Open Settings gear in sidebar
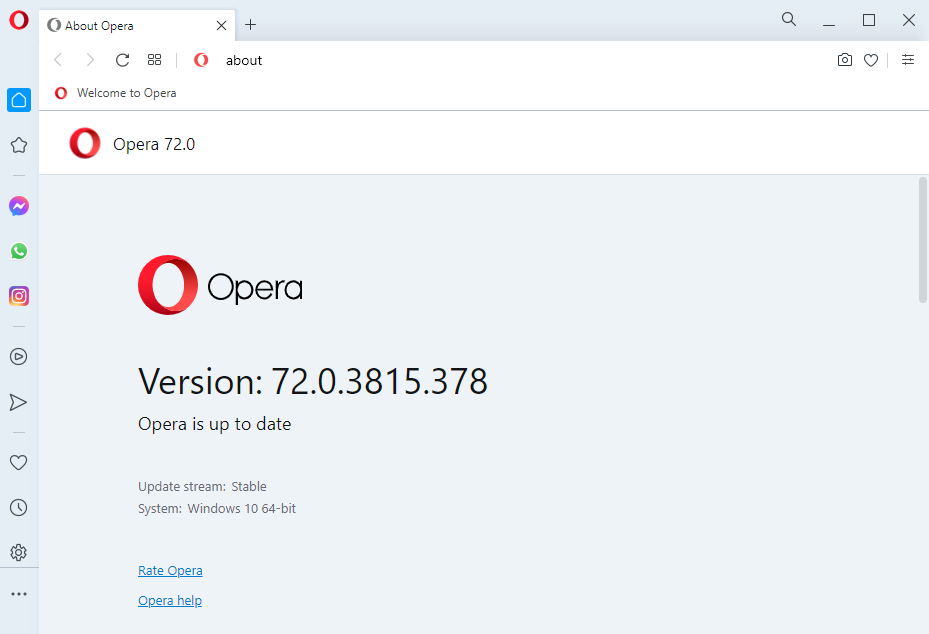The height and width of the screenshot is (634, 929). point(19,552)
